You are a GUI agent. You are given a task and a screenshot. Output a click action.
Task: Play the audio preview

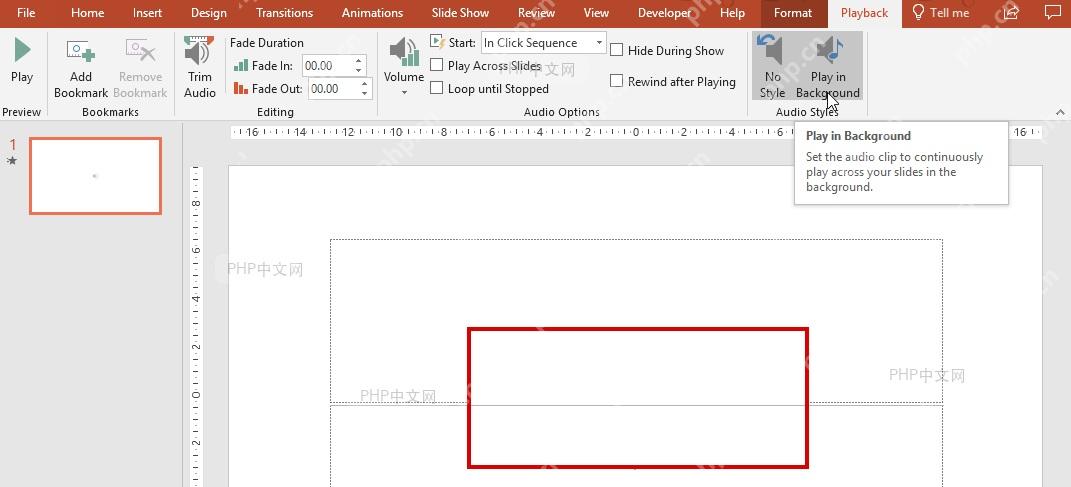pos(22,61)
